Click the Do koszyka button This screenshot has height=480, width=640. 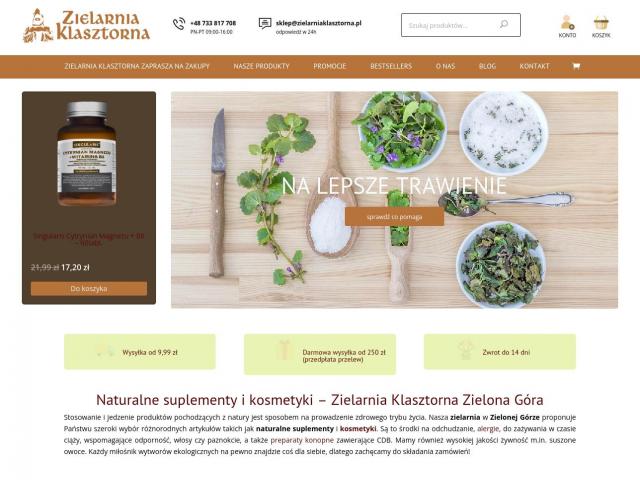[x=89, y=289]
